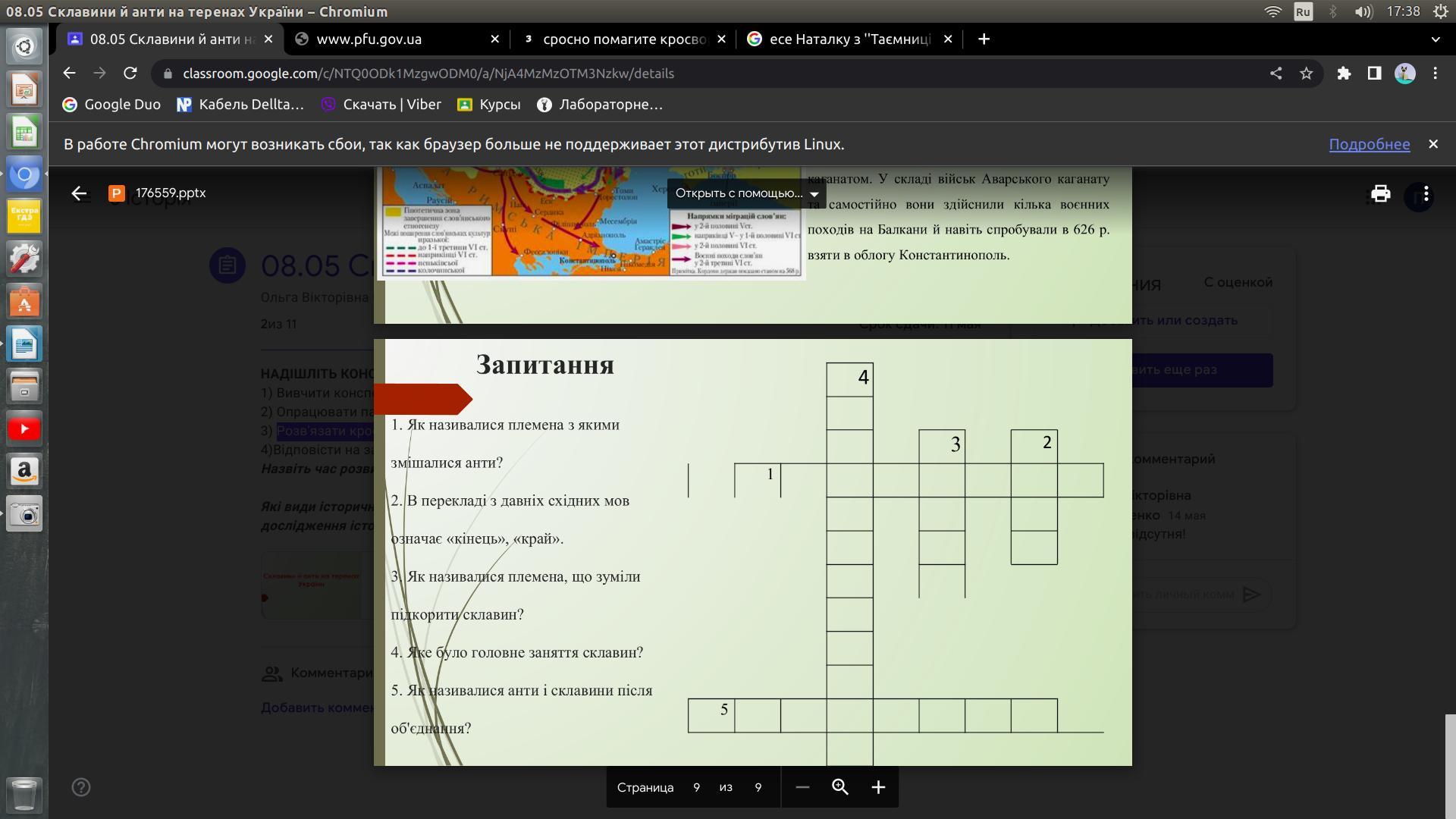Zoom in the presentation page

point(878,787)
